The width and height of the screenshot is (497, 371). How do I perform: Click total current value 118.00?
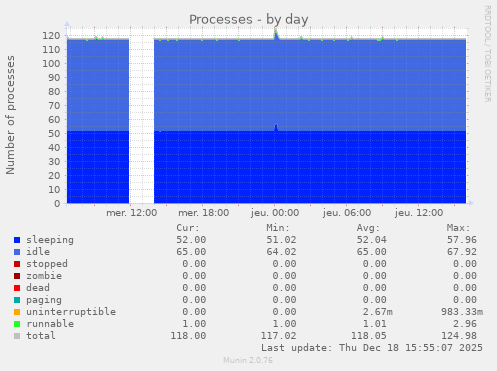[x=188, y=336]
